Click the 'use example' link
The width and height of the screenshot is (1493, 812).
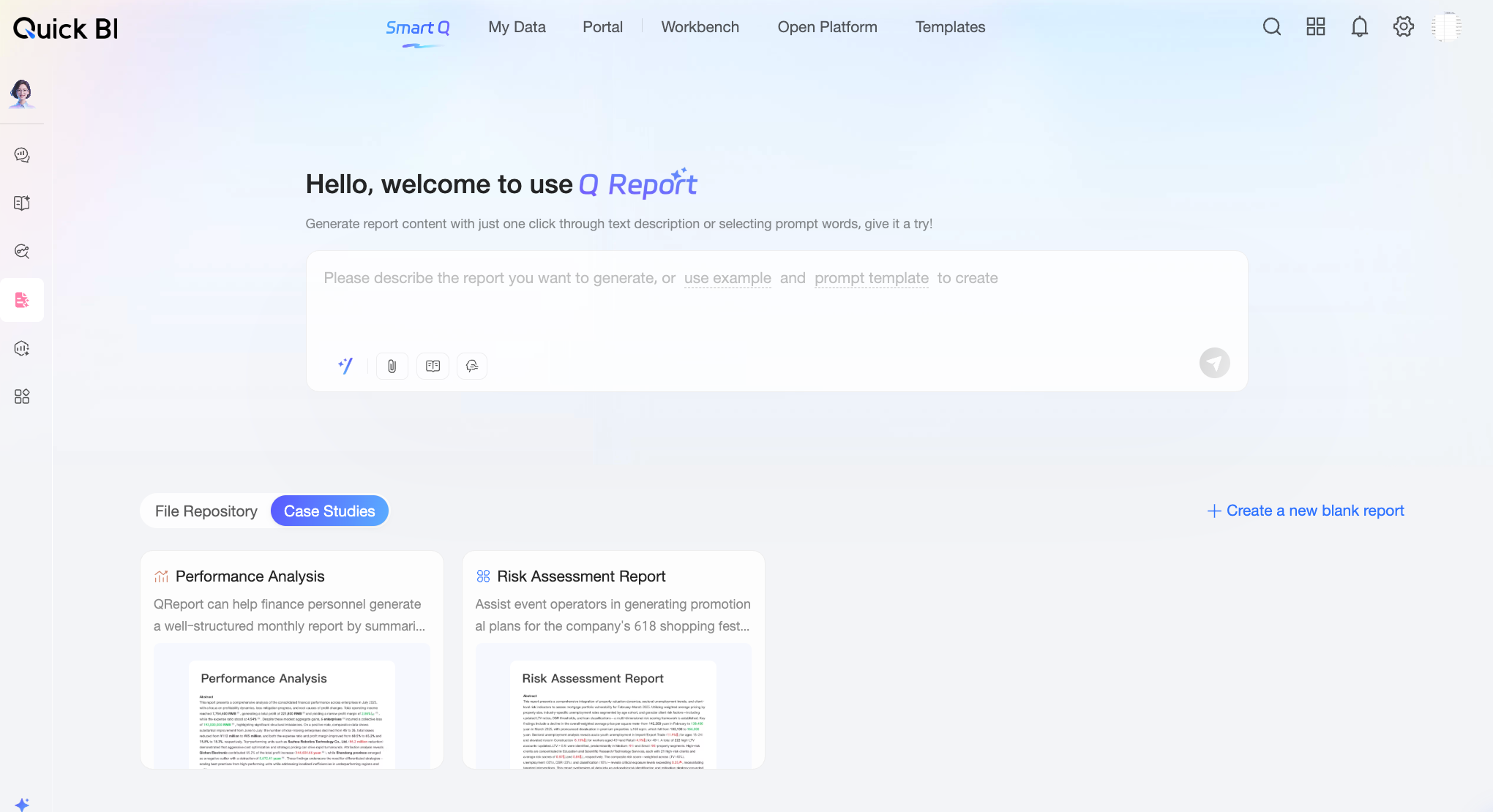pyautogui.click(x=727, y=278)
